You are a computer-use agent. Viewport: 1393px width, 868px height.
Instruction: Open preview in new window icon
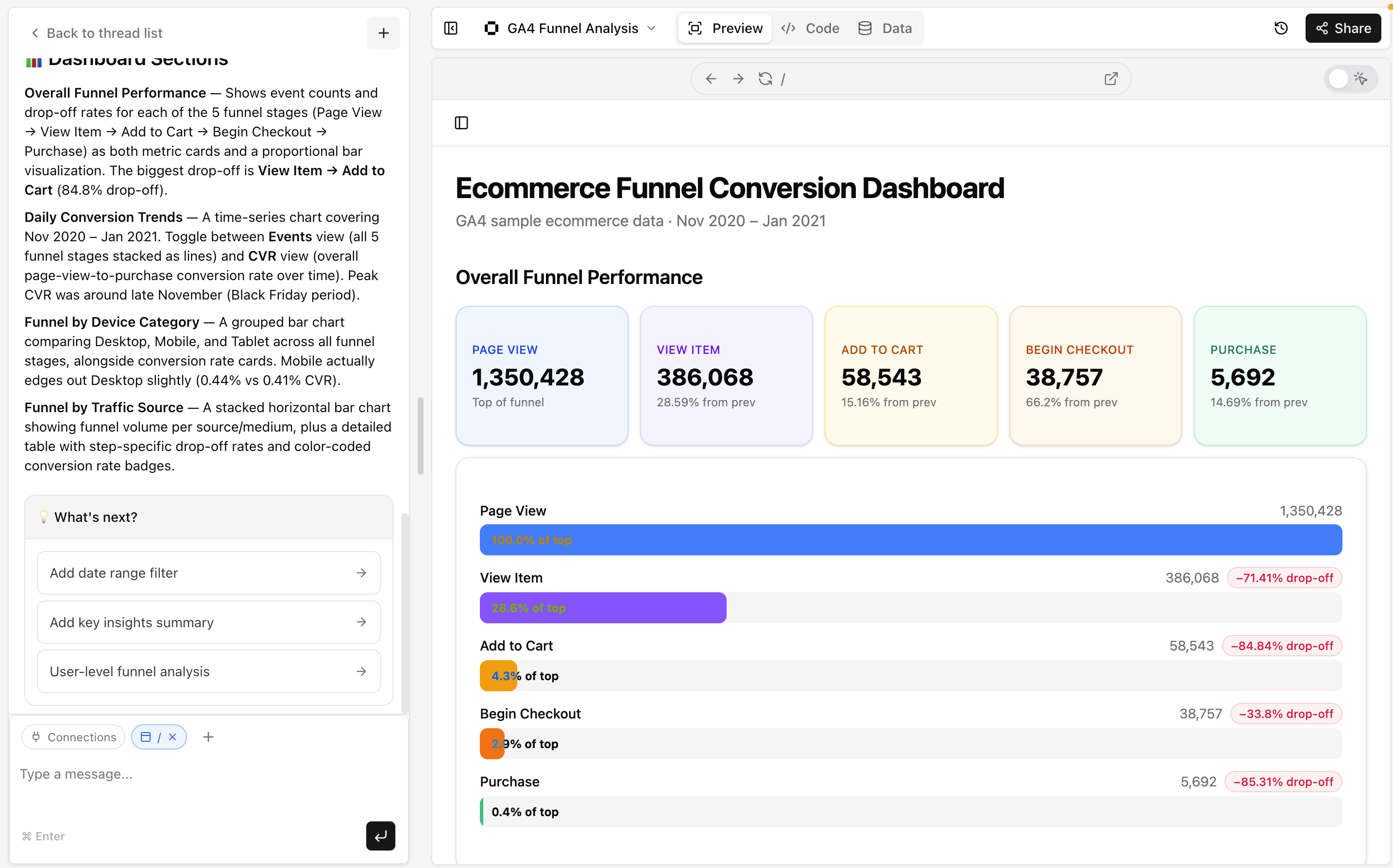(x=1110, y=79)
